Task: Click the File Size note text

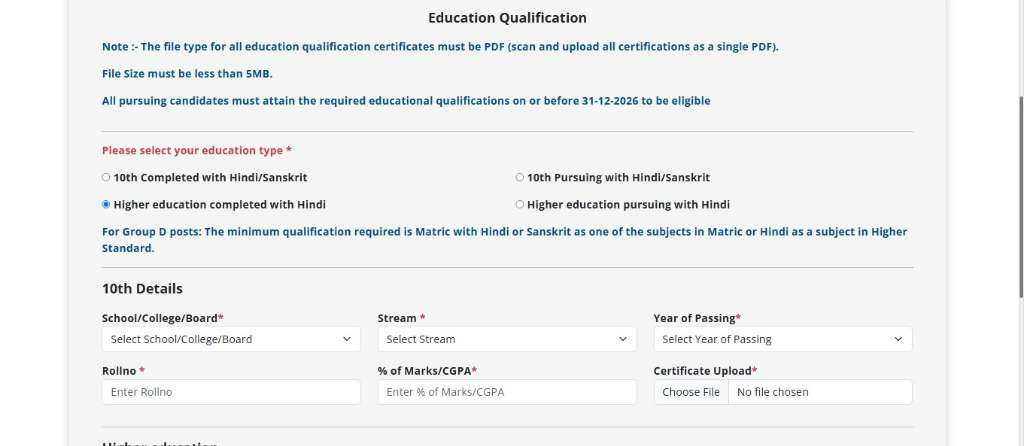Action: [x=187, y=74]
